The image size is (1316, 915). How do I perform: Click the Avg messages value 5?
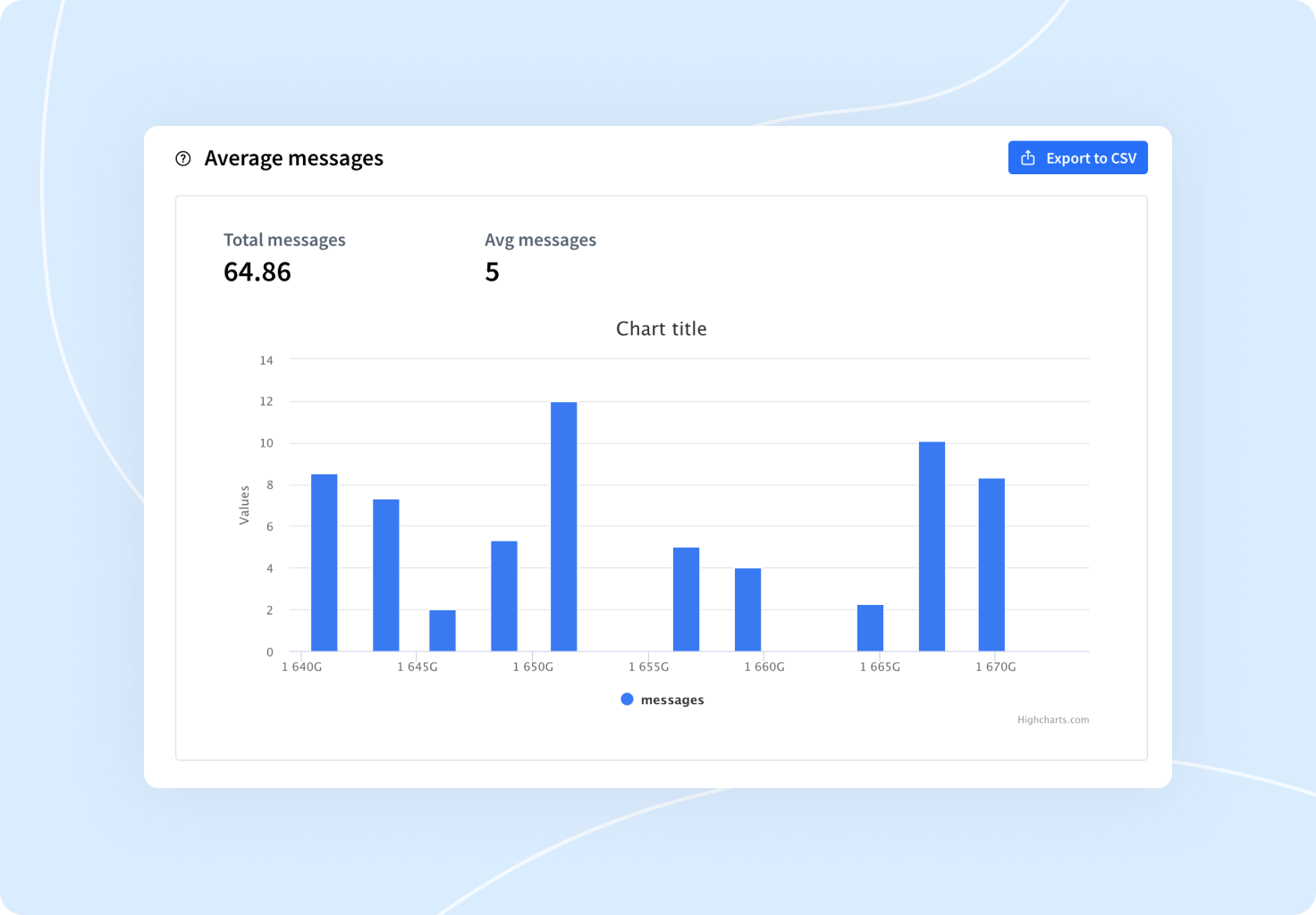(x=493, y=272)
